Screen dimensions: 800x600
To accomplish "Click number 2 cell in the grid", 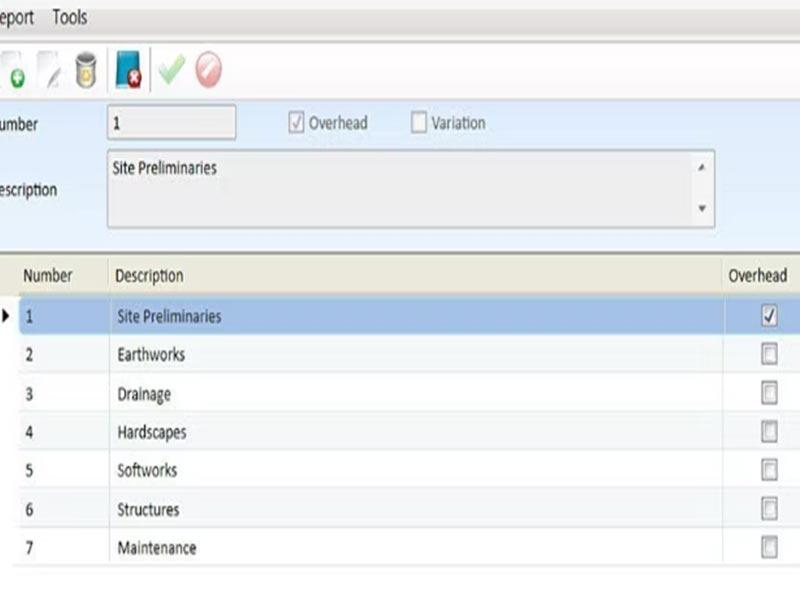I will 64,354.
